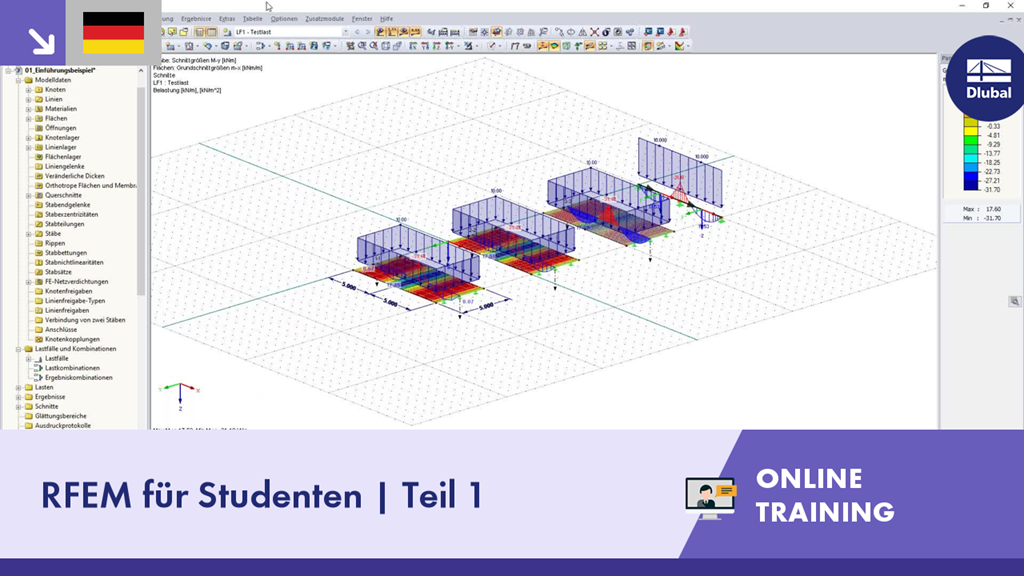Click the warning triangle toolbar icon

click(x=583, y=32)
